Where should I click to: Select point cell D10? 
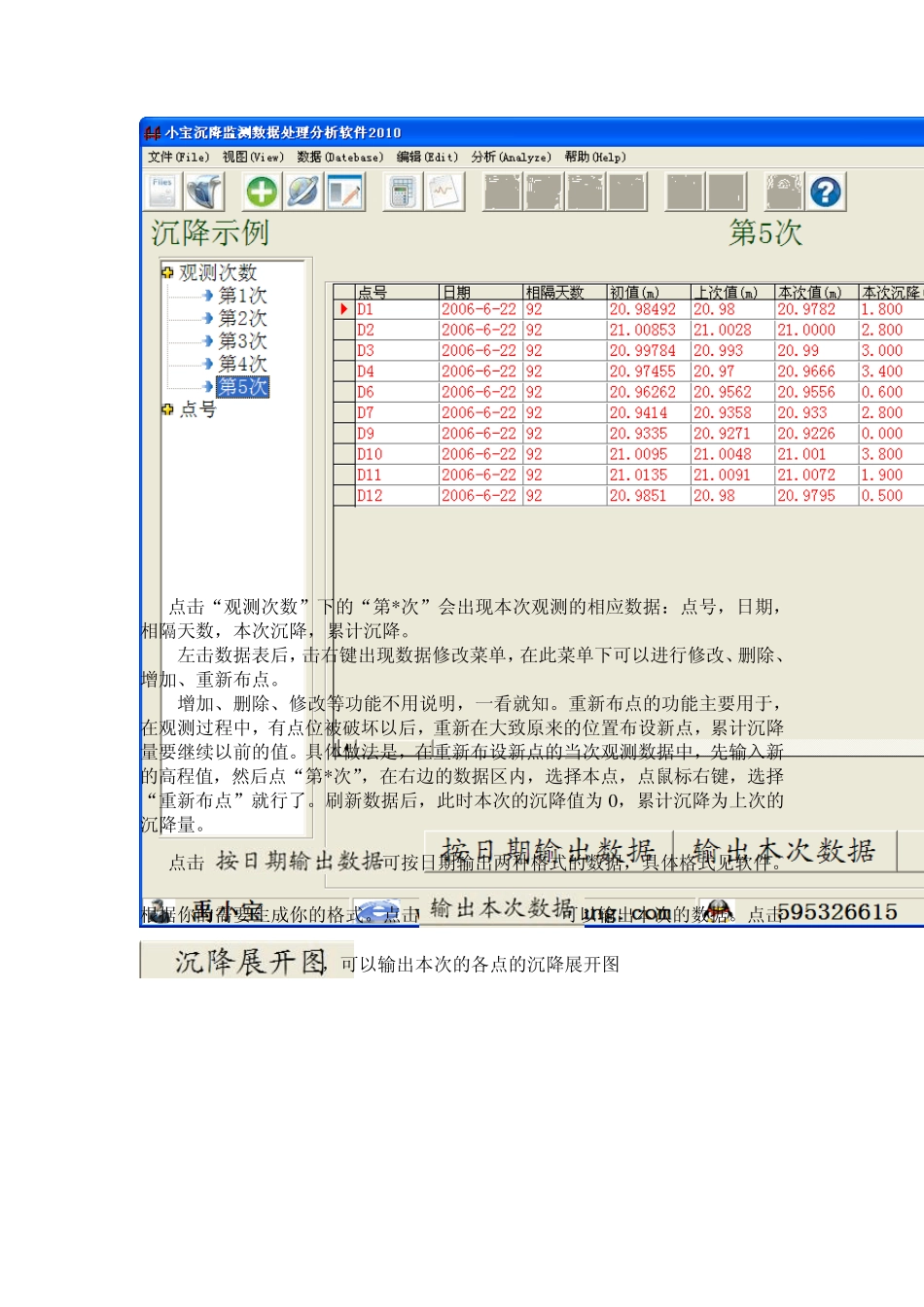coord(397,454)
